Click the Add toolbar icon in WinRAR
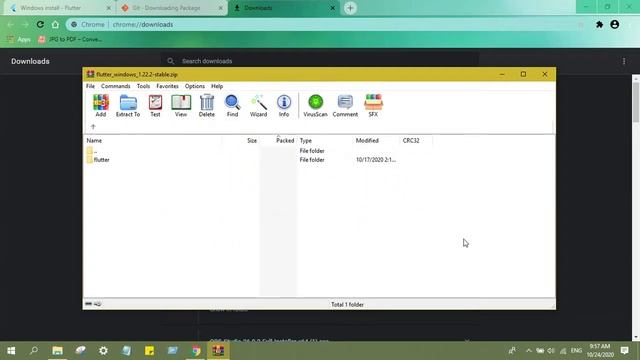The image size is (640, 360). pyautogui.click(x=101, y=105)
